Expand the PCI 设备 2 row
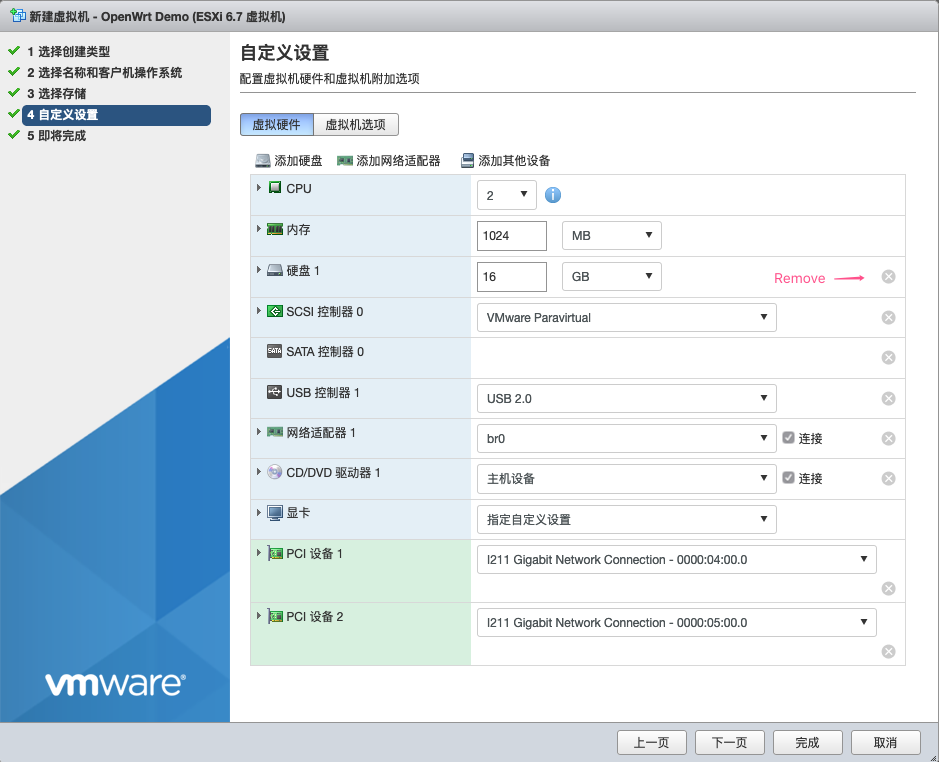This screenshot has width=939, height=762. (x=259, y=616)
